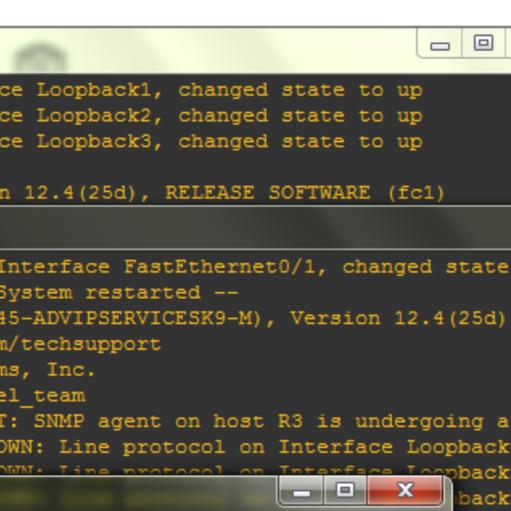Minimize the bottom floating window

301,490
